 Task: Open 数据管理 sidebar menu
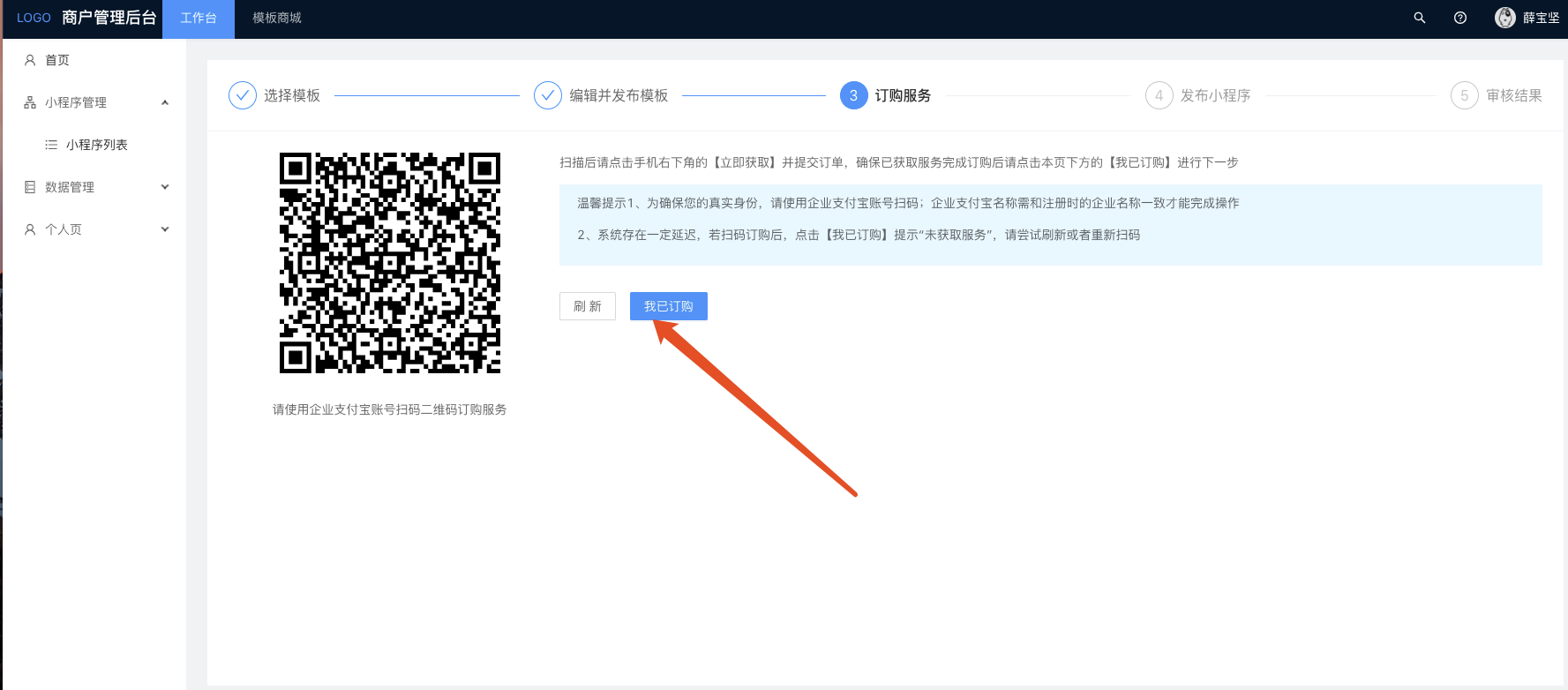[x=94, y=187]
